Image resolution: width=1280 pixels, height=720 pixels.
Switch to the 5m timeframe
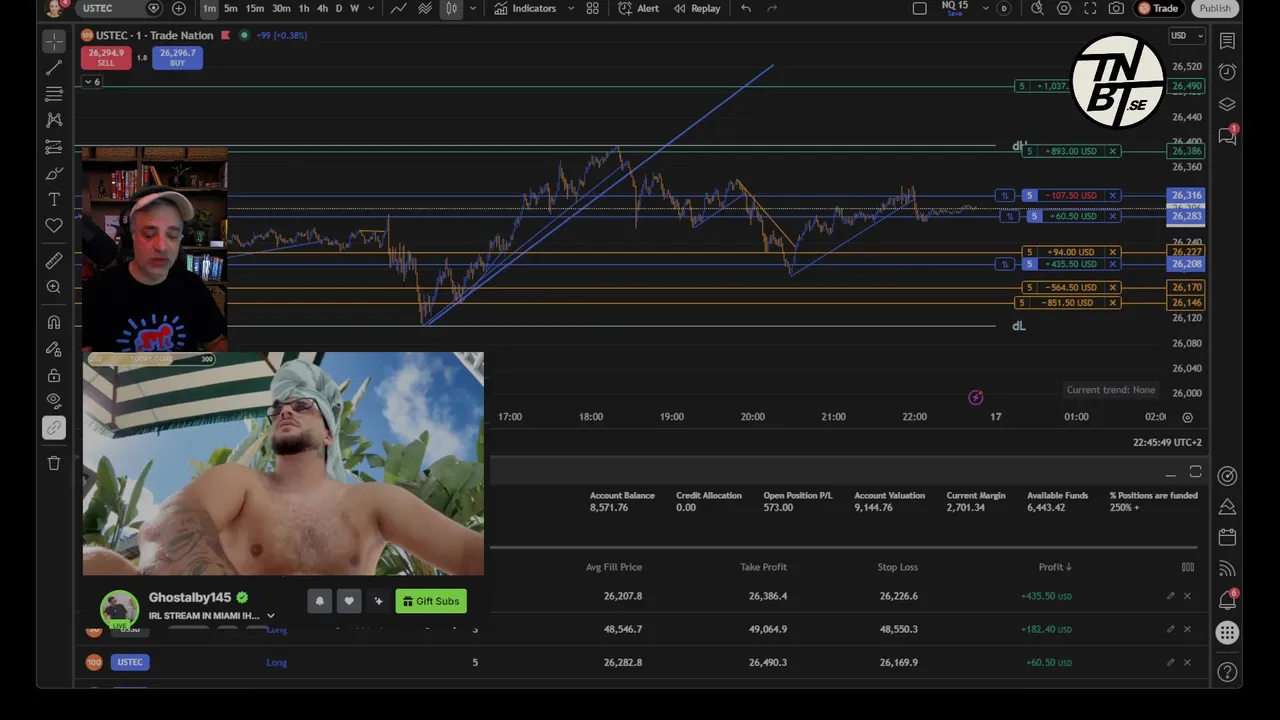[231, 8]
